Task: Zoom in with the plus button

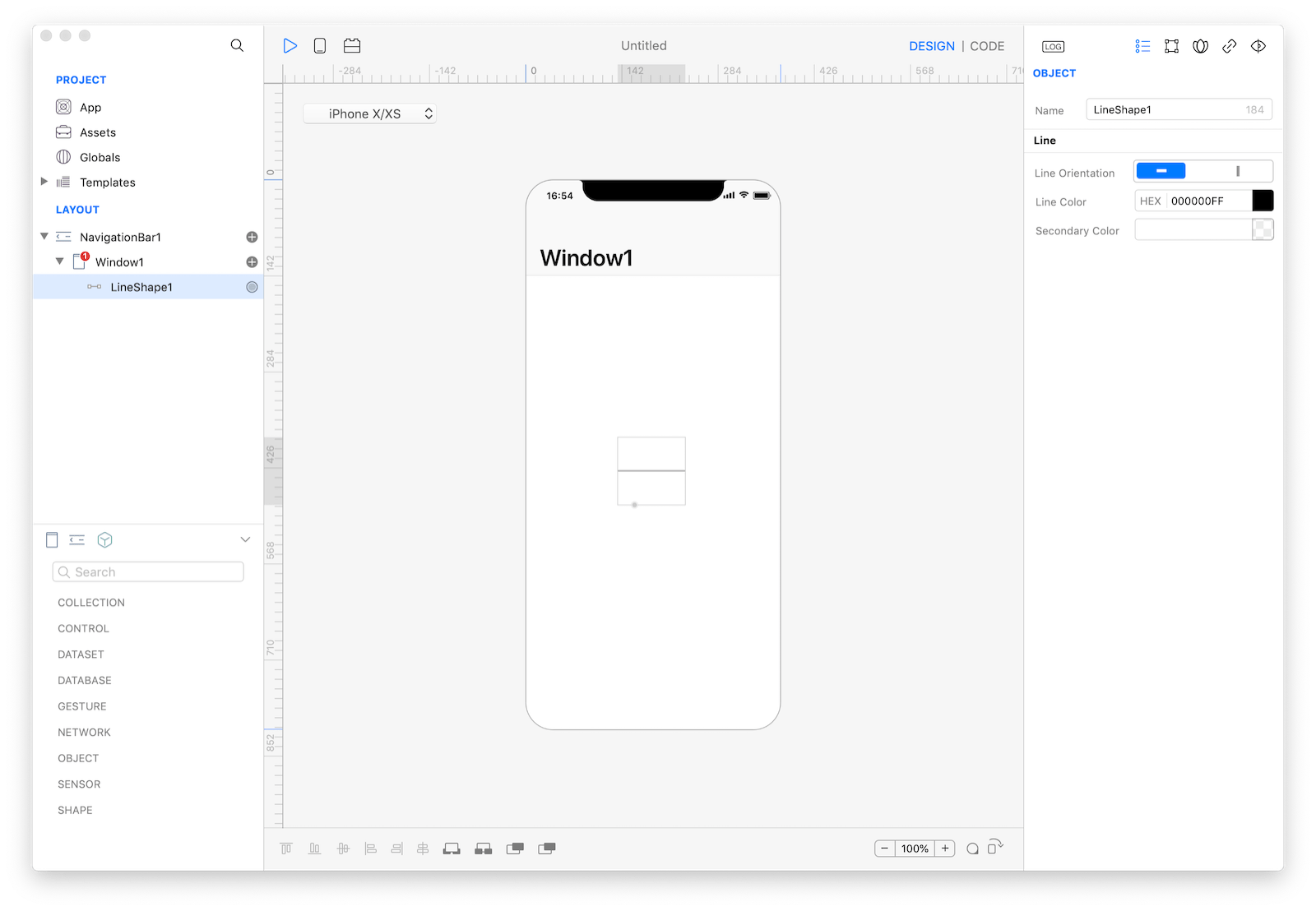Action: [x=945, y=849]
